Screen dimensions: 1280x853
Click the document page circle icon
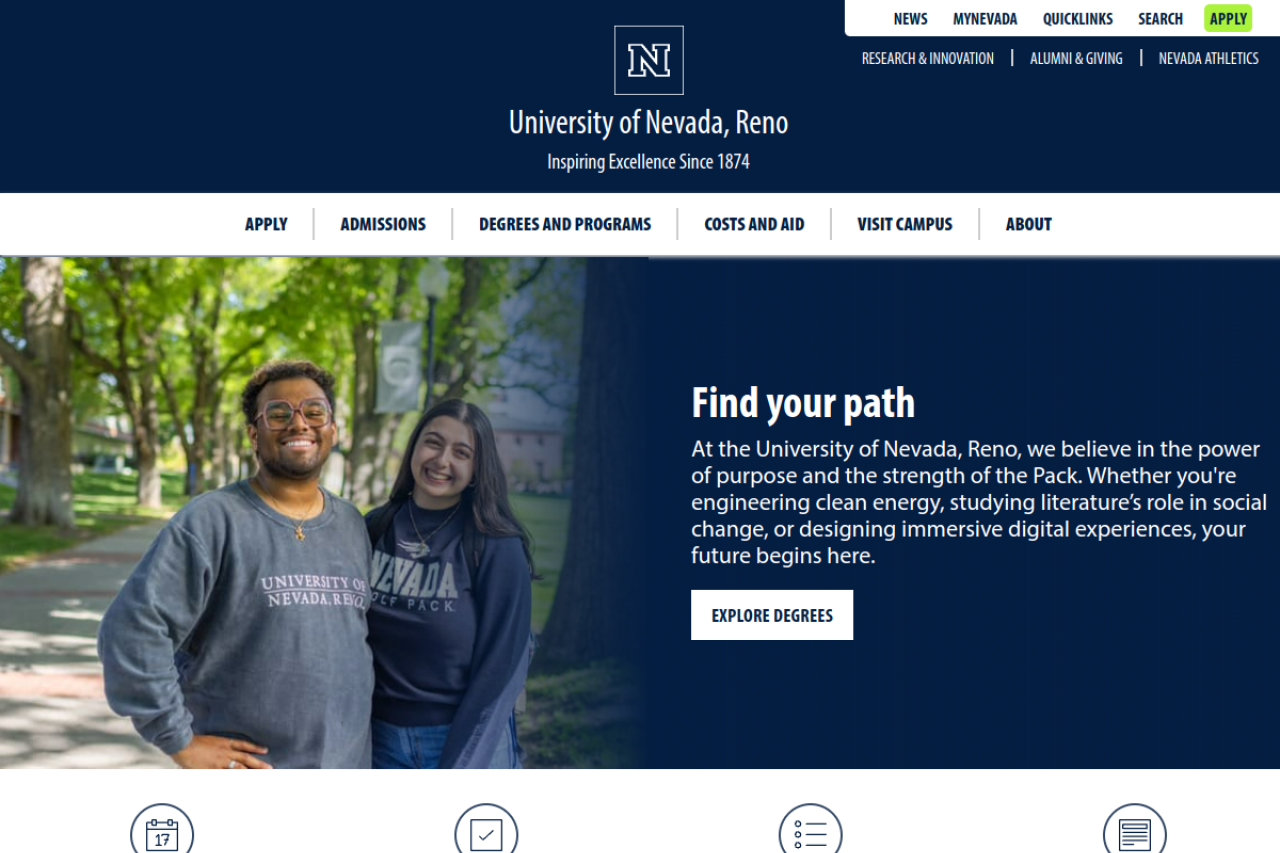(1135, 830)
